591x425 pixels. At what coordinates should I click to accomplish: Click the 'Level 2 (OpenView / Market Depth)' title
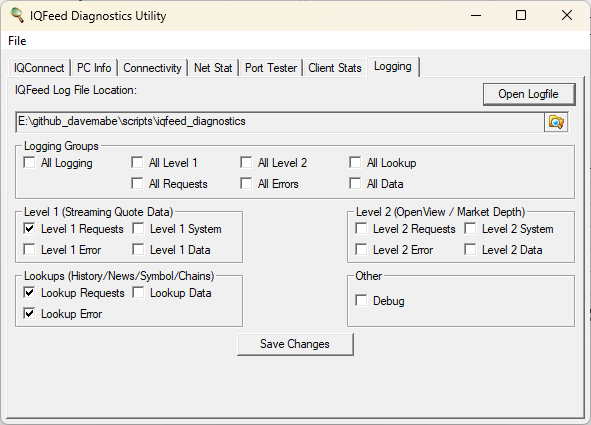[440, 212]
